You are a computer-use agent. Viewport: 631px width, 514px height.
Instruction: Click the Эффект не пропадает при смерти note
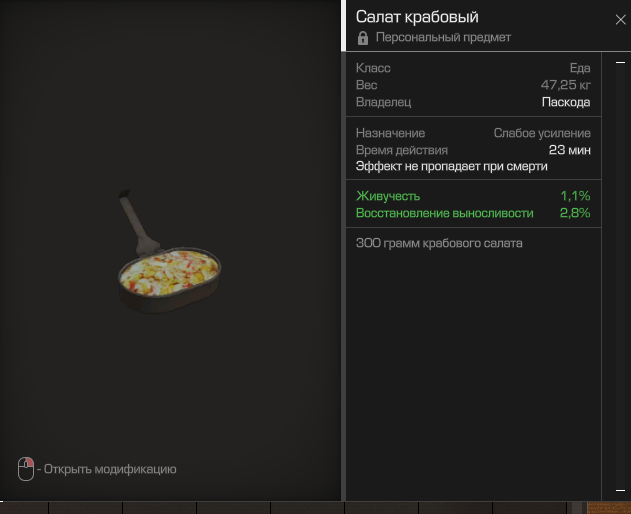(x=452, y=167)
